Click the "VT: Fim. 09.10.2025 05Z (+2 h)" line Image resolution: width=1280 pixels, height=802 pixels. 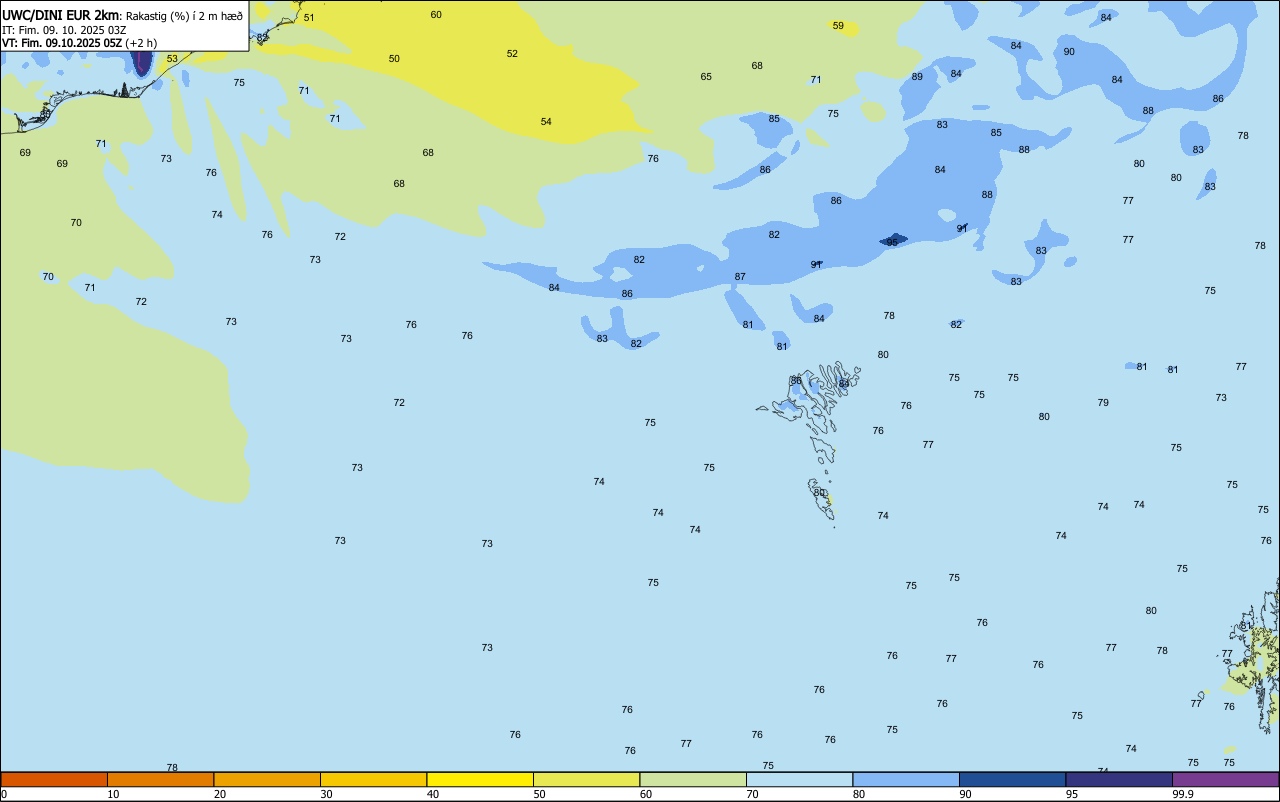tap(79, 43)
